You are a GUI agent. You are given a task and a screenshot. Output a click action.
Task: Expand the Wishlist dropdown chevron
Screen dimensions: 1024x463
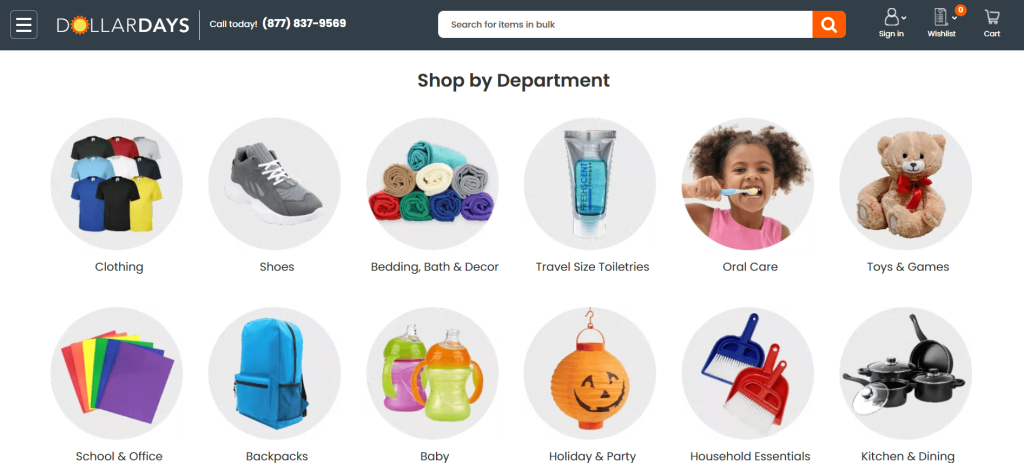pos(952,18)
